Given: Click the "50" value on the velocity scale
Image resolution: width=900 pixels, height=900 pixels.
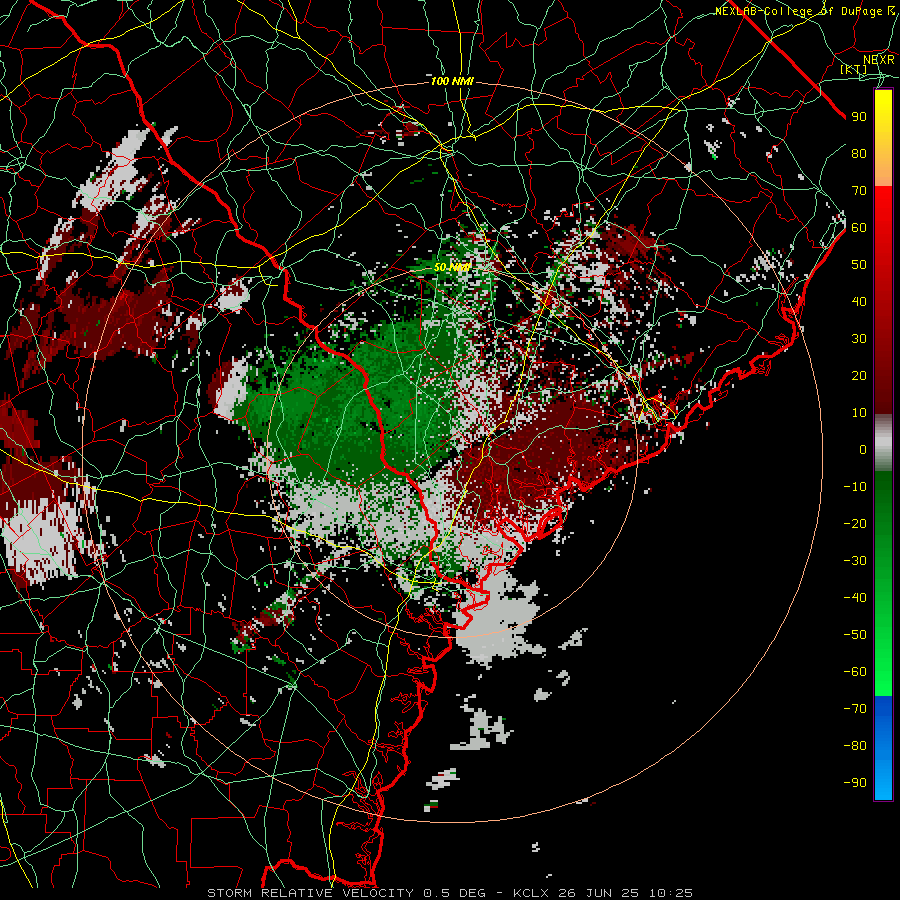Looking at the screenshot, I should pos(859,265).
